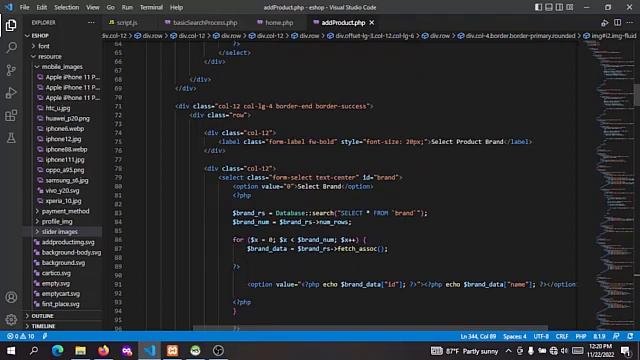Toggle Panel layout icon
Screen dimensions: 640x360
[549, 7]
